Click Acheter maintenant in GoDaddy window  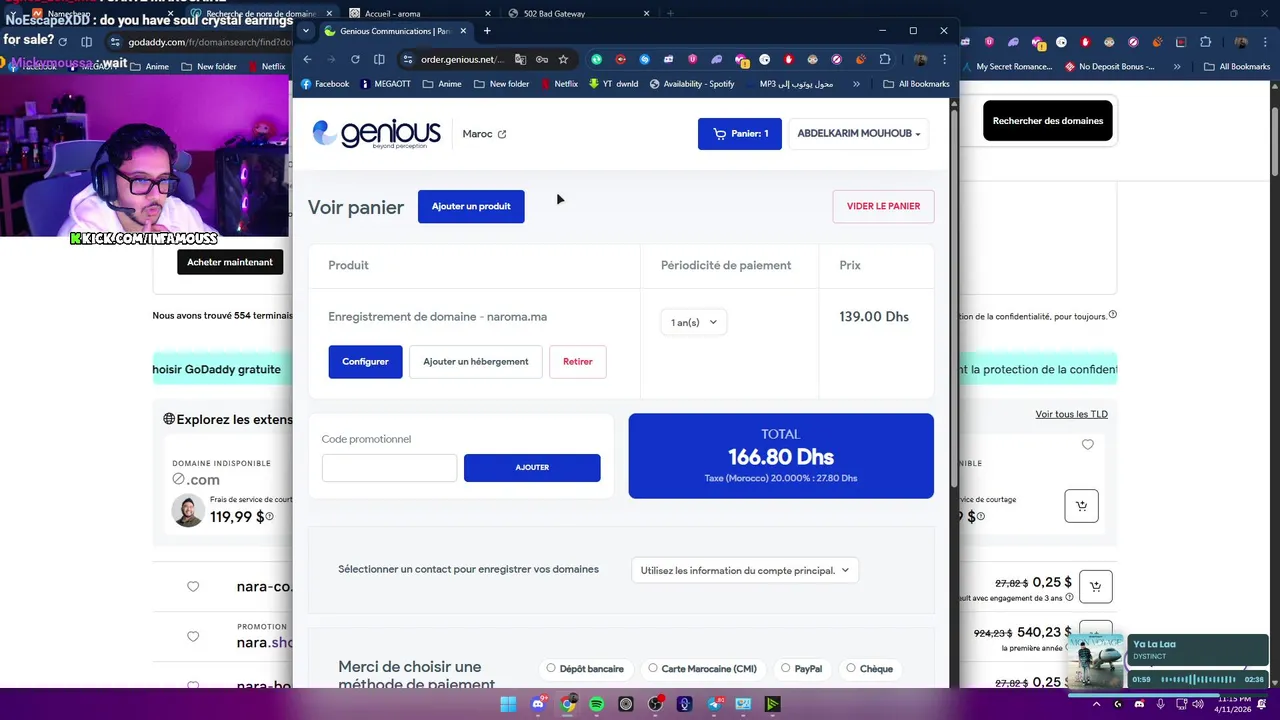click(x=230, y=262)
